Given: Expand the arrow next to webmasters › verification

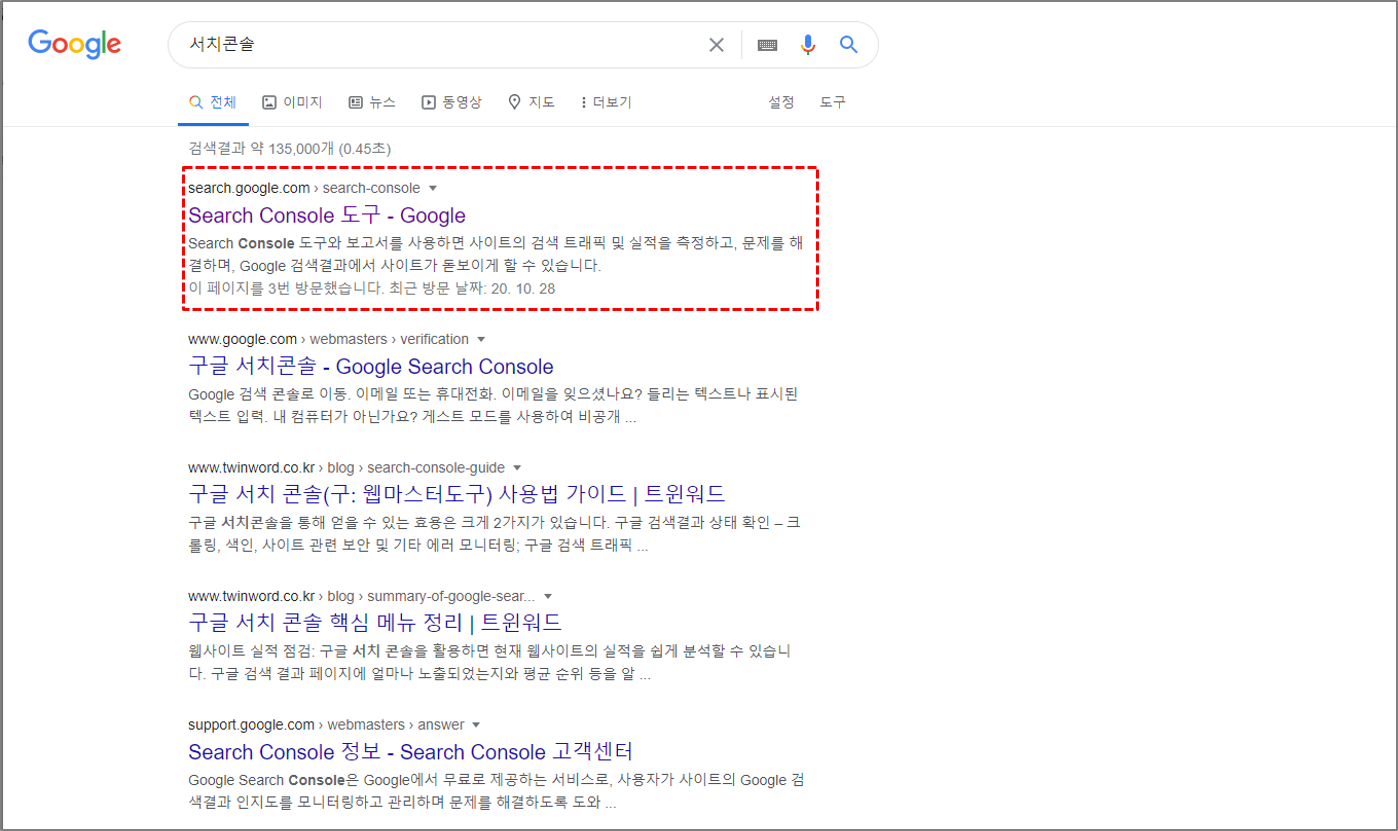Looking at the screenshot, I should (481, 339).
